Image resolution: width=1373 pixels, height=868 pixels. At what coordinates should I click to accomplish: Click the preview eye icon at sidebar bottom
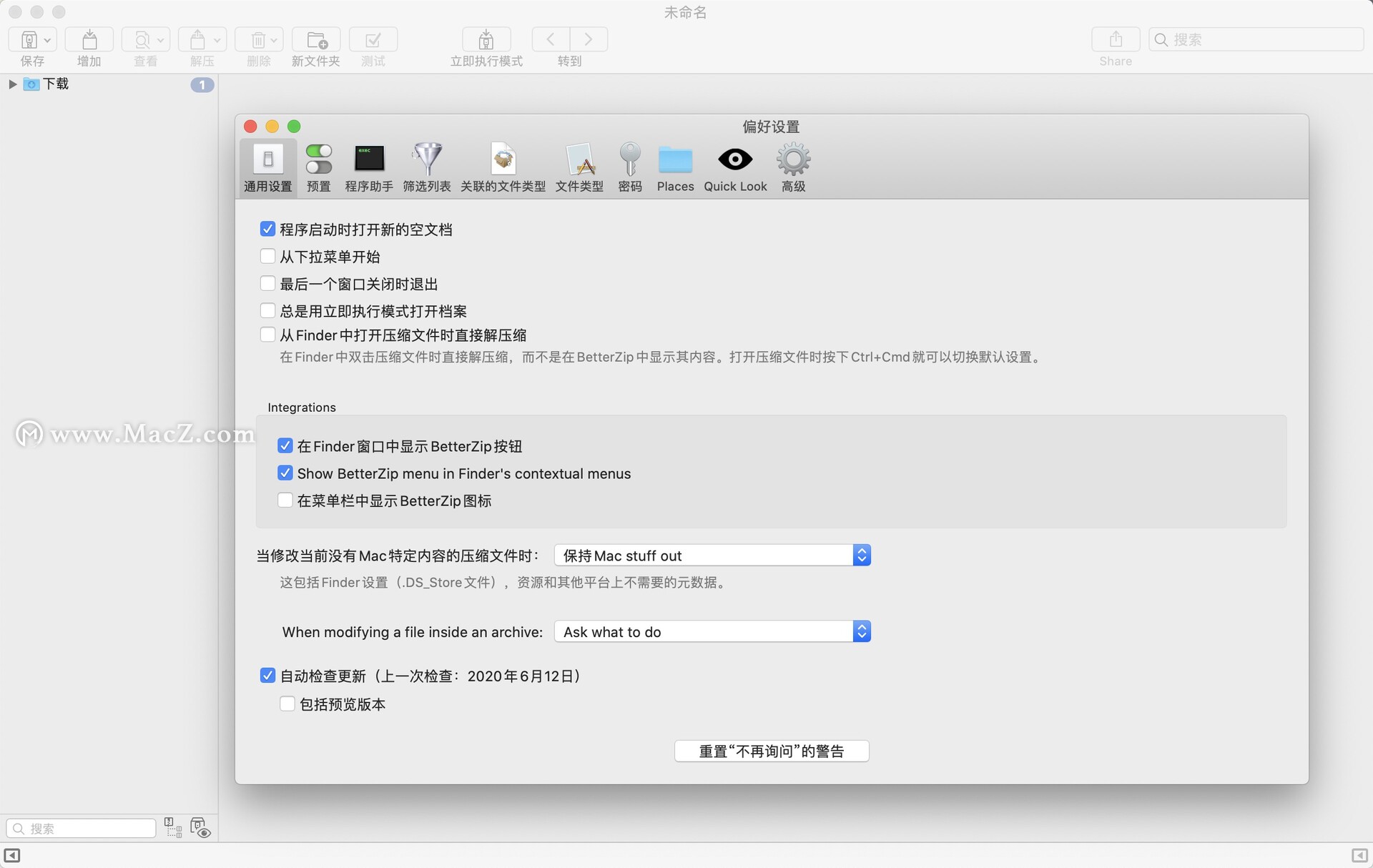tap(200, 828)
